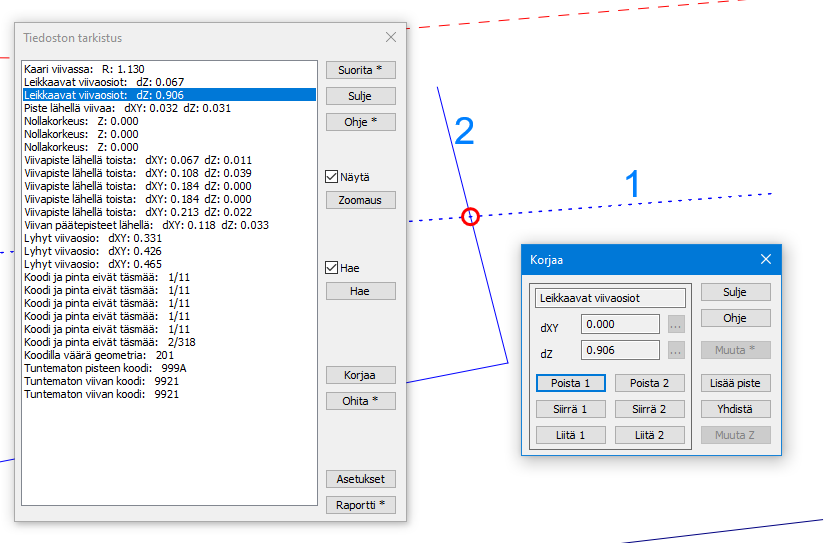Open the ellipsis button beside dXY field
Screen dimensions: 833x543
(676, 324)
